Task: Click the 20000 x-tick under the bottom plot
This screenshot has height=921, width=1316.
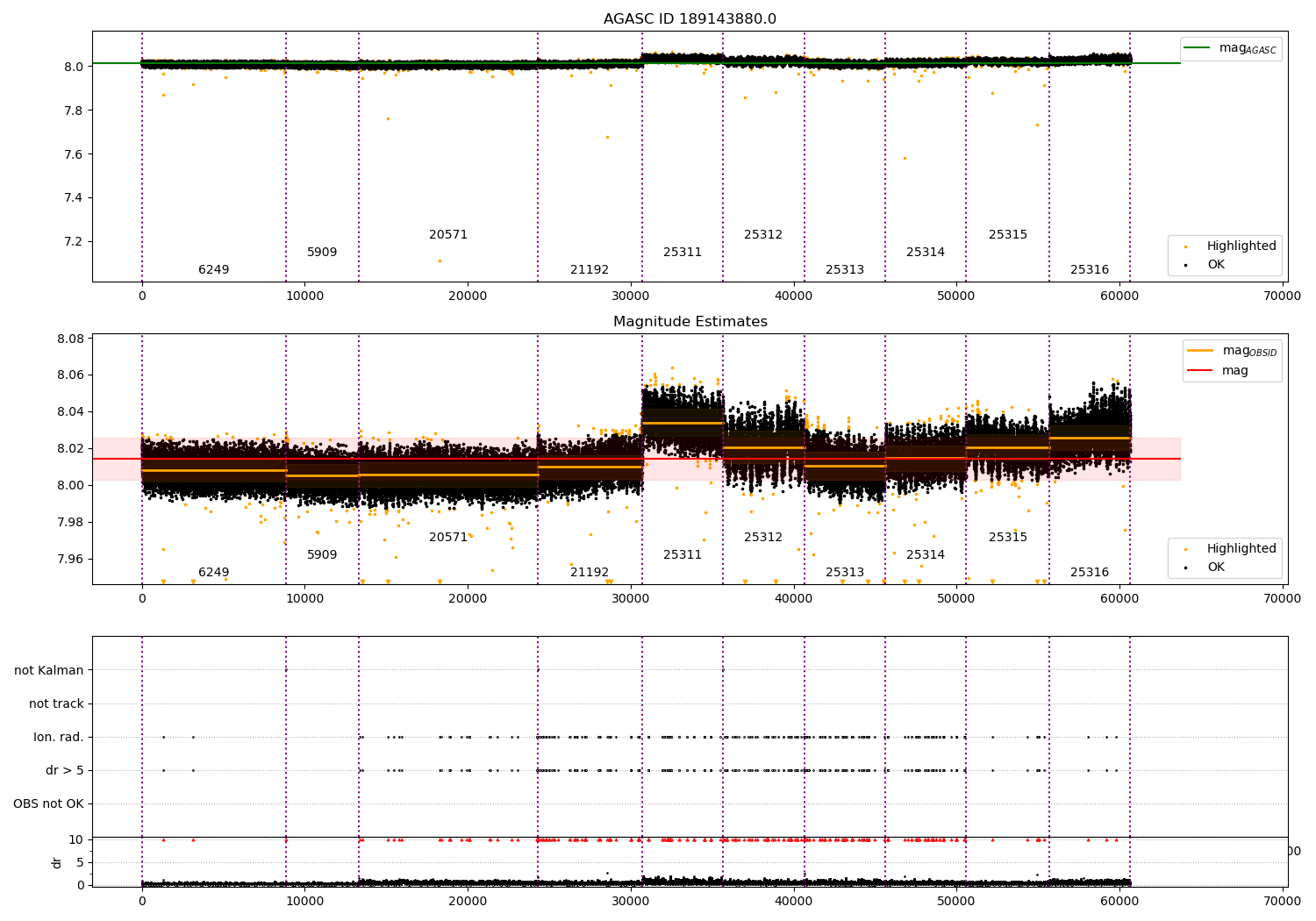Action: click(468, 900)
